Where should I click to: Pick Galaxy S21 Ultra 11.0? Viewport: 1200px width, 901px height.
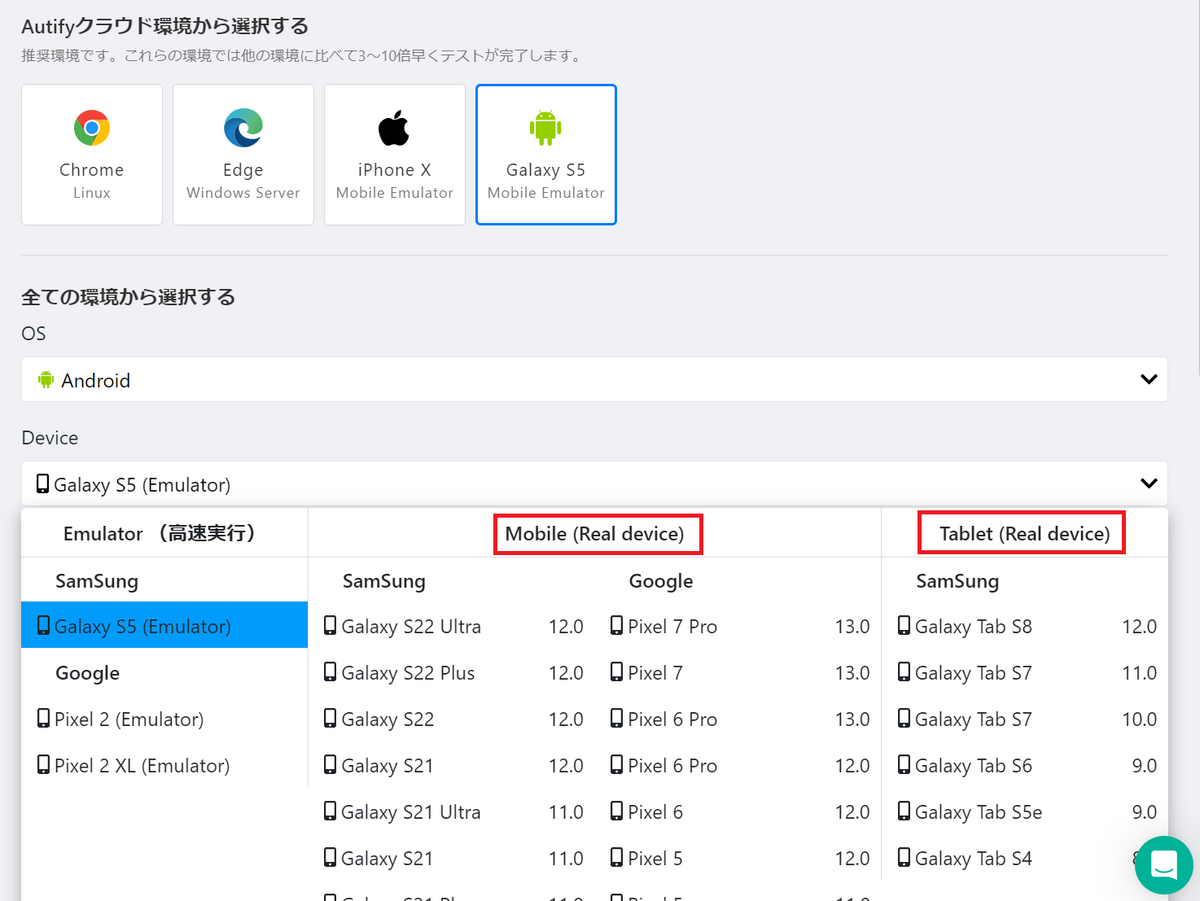[453, 812]
